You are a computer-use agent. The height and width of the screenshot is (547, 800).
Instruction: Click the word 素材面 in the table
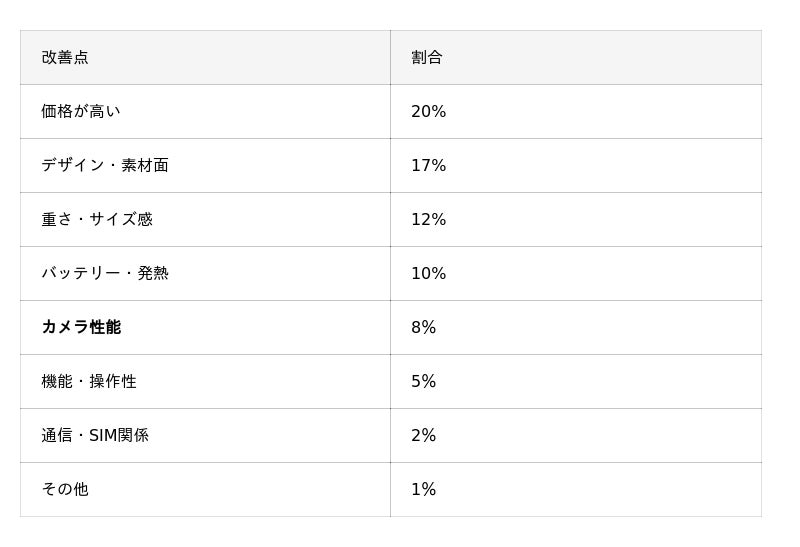145,166
